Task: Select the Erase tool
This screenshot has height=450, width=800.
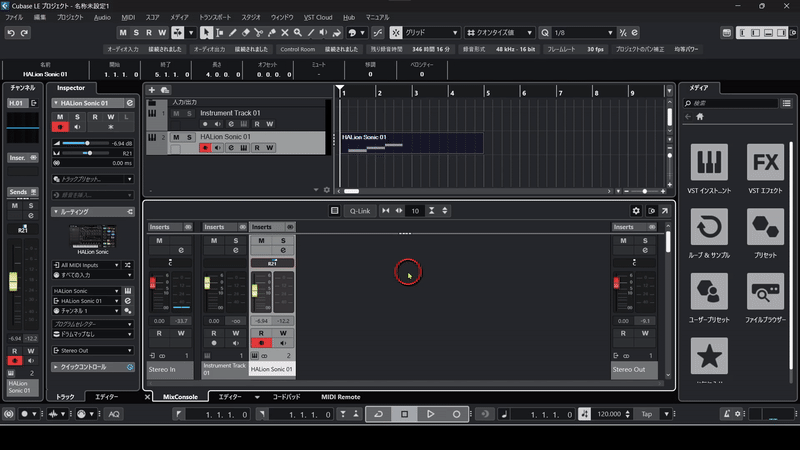Action: (x=245, y=33)
